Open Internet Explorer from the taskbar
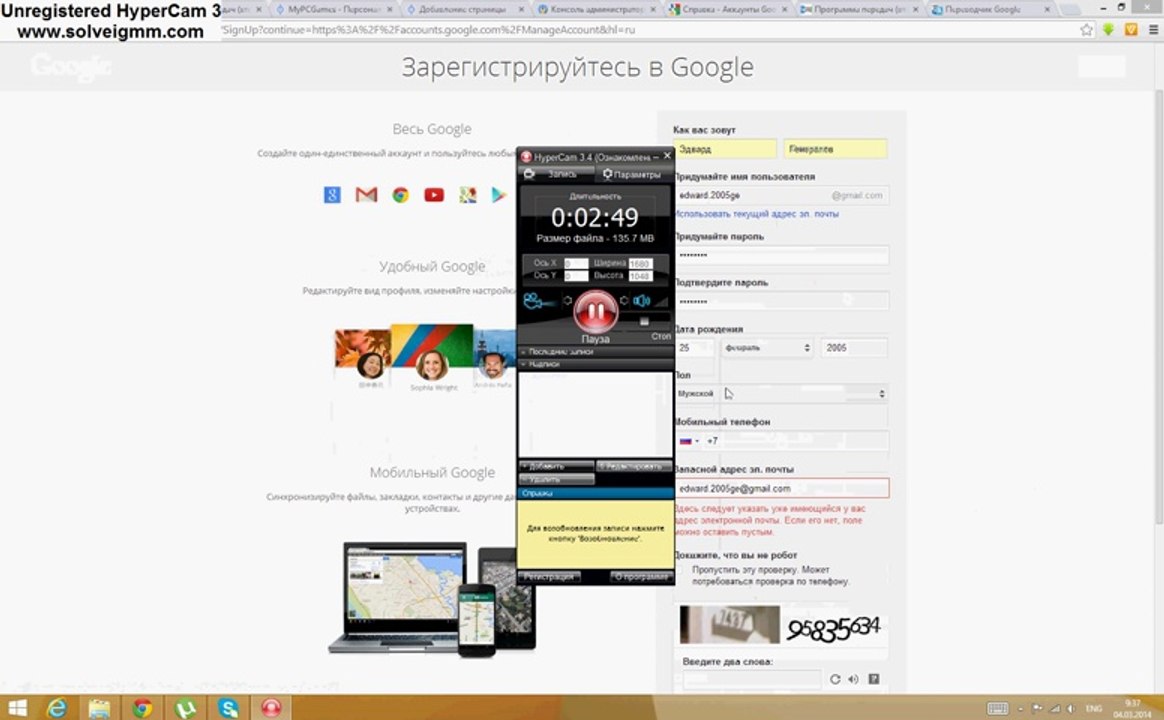 (x=57, y=708)
